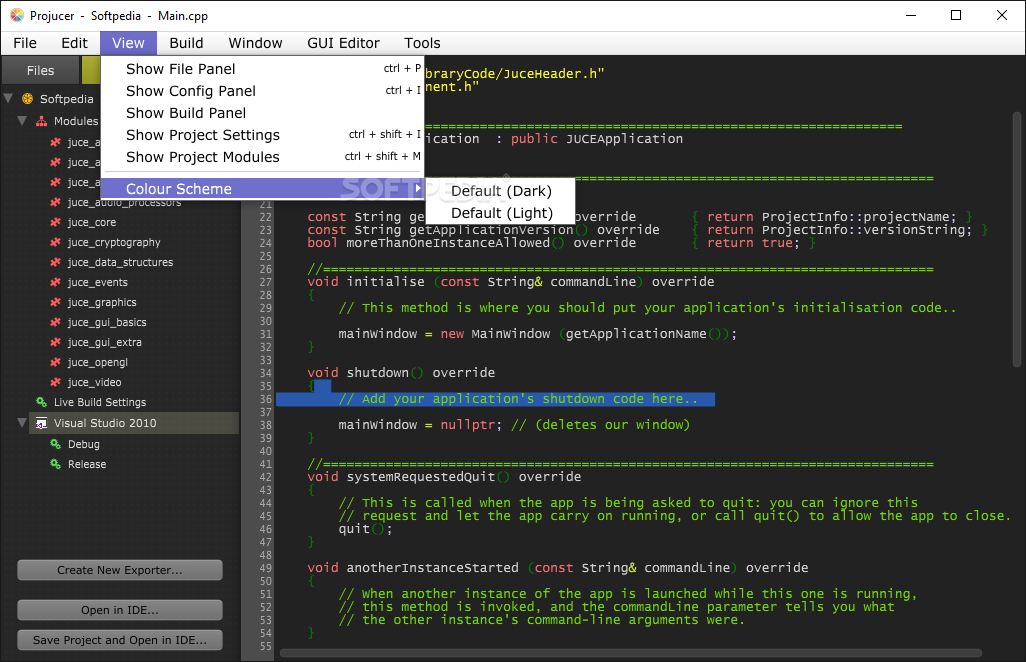Click line number 42 in gutter
Viewport: 1026px width, 662px height.
pos(265,478)
